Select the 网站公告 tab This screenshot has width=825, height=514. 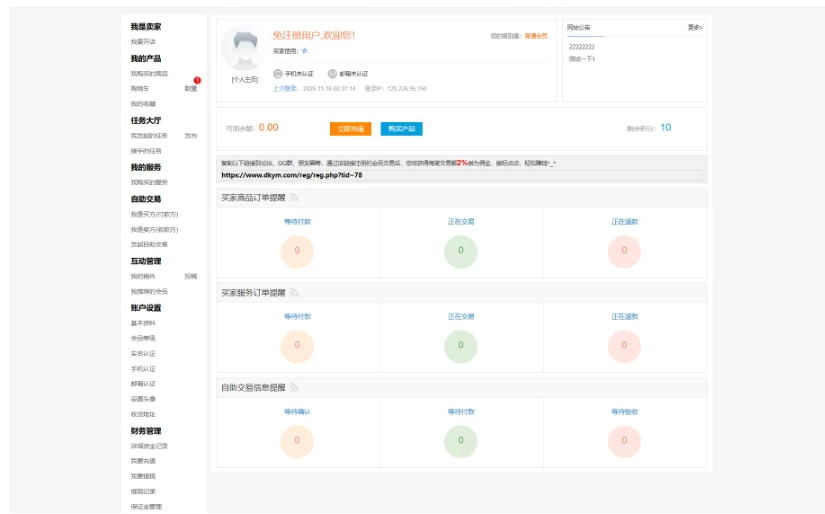[x=579, y=27]
